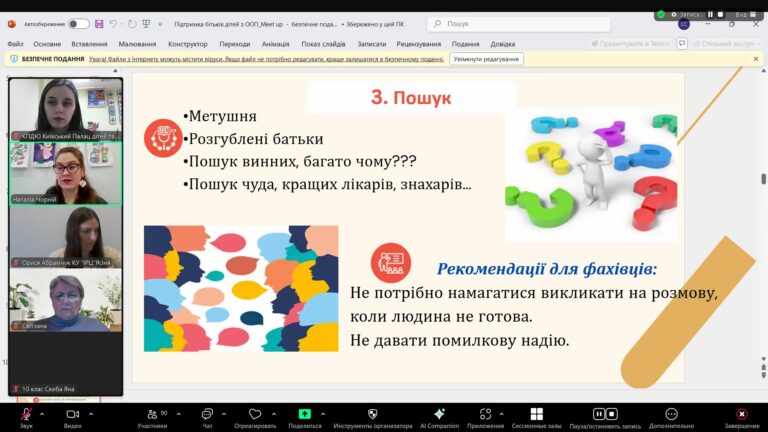Open the Показ слайдів ribbon tab
The height and width of the screenshot is (432, 768).
(324, 44)
